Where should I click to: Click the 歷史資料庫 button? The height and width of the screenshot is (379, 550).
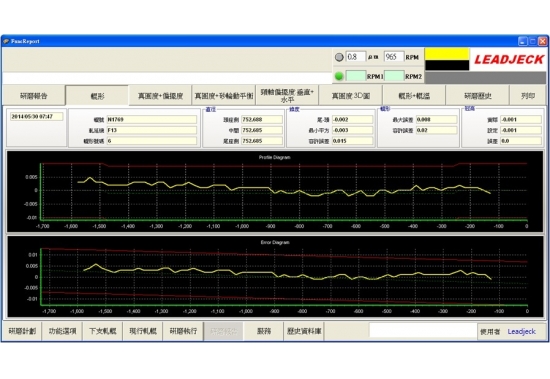coord(304,331)
